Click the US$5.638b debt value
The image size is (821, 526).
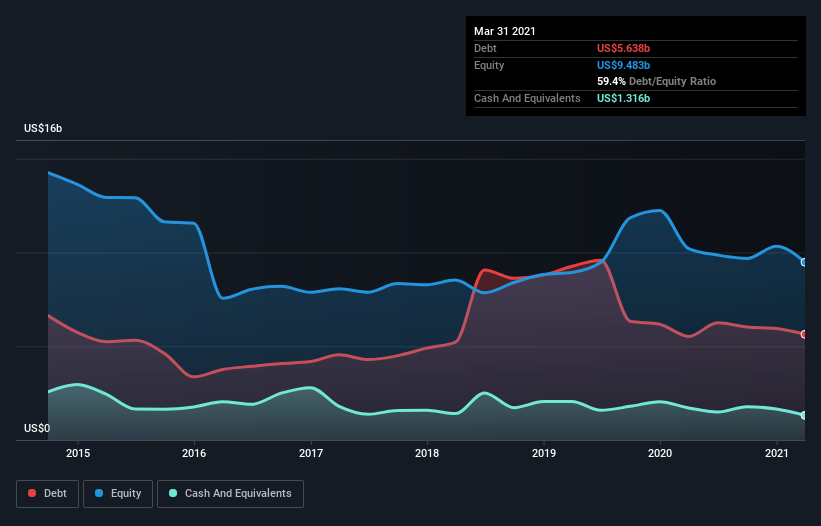[624, 48]
